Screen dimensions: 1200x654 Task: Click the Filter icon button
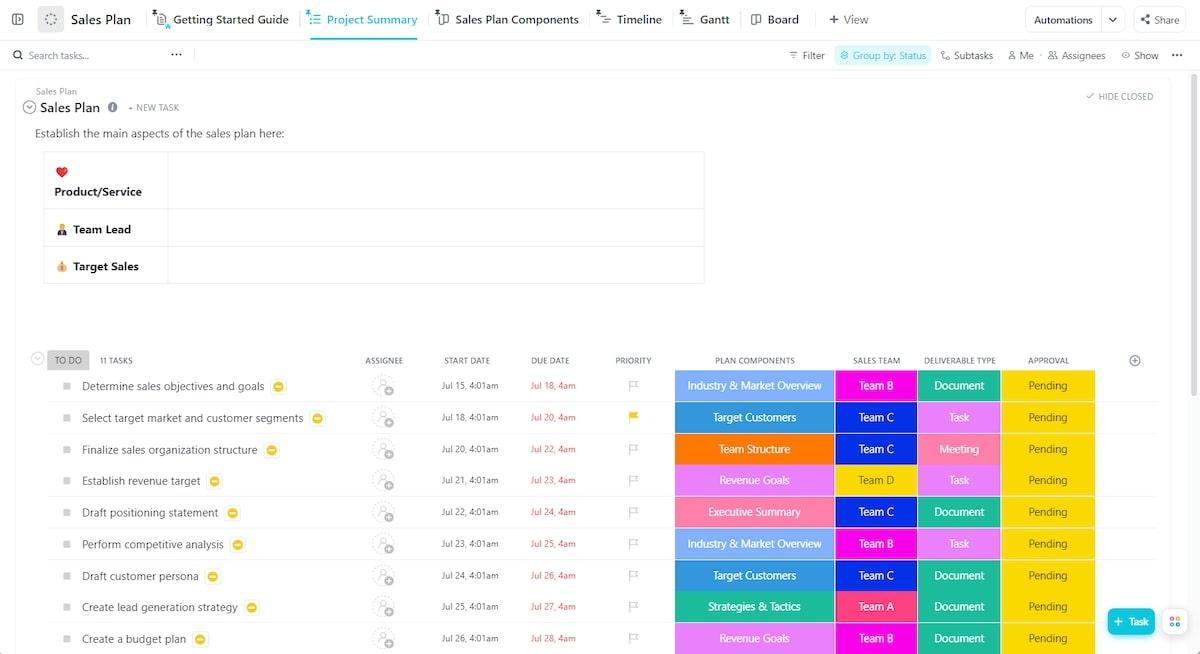tap(807, 56)
